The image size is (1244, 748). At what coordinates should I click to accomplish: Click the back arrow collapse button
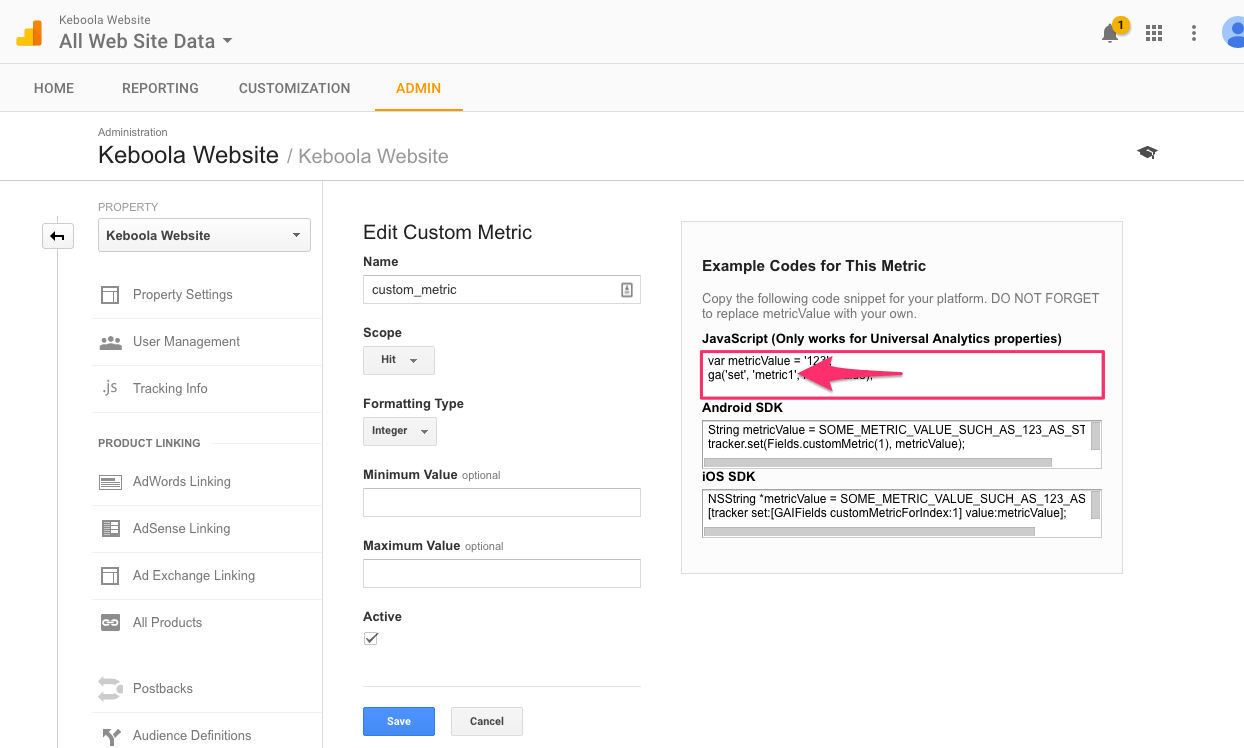[57, 236]
